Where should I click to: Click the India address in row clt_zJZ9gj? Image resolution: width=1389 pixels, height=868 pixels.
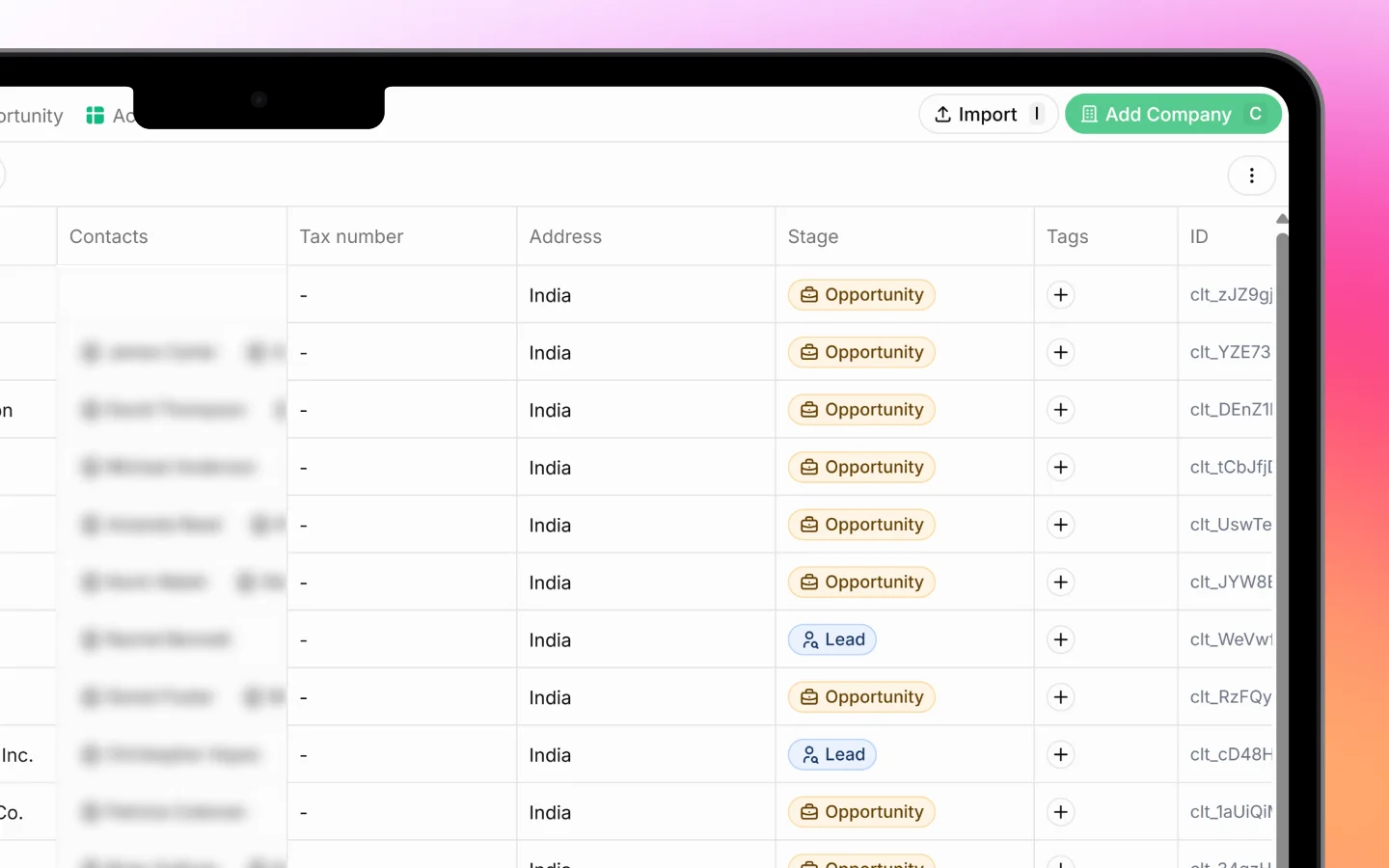click(550, 295)
